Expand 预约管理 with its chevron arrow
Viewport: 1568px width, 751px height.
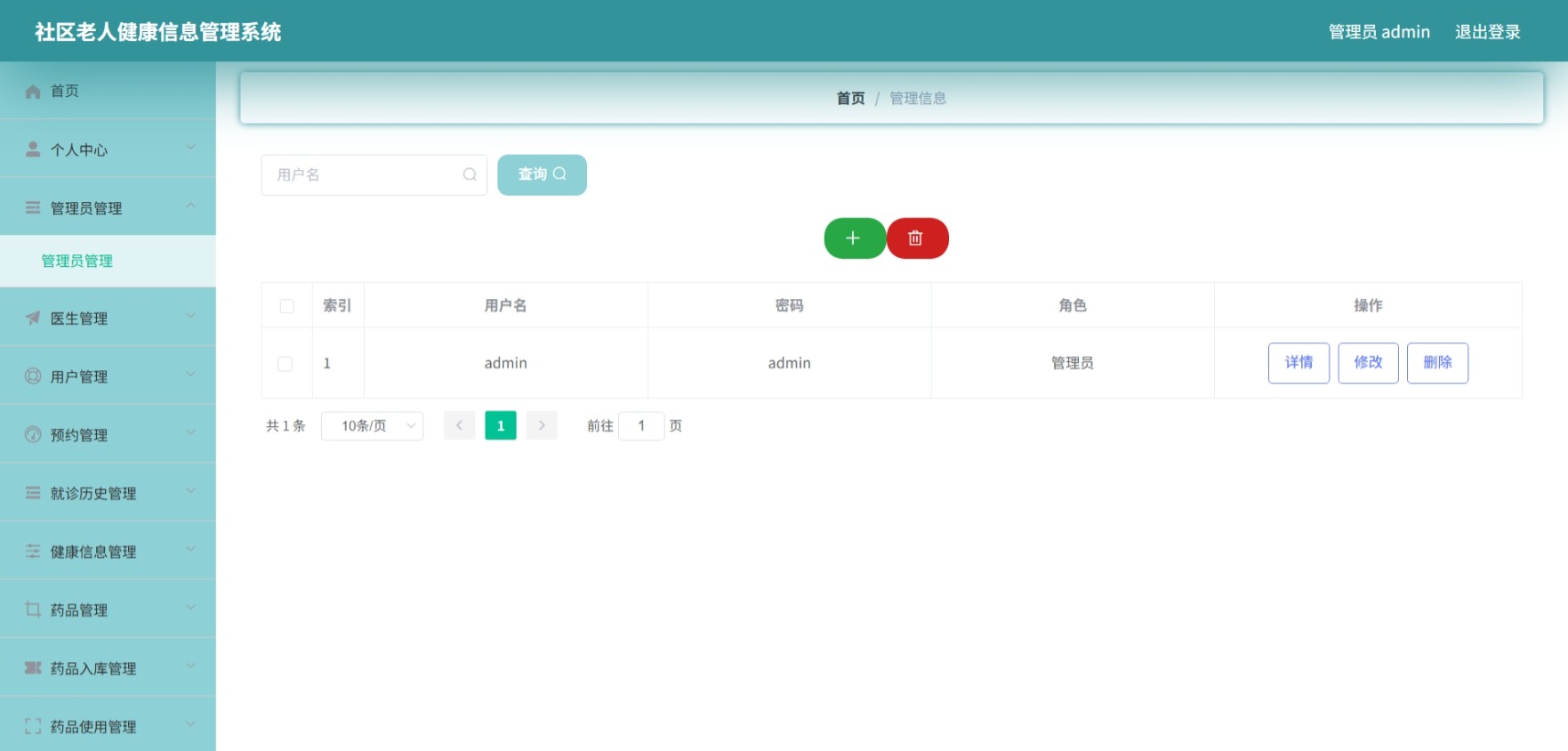(190, 432)
